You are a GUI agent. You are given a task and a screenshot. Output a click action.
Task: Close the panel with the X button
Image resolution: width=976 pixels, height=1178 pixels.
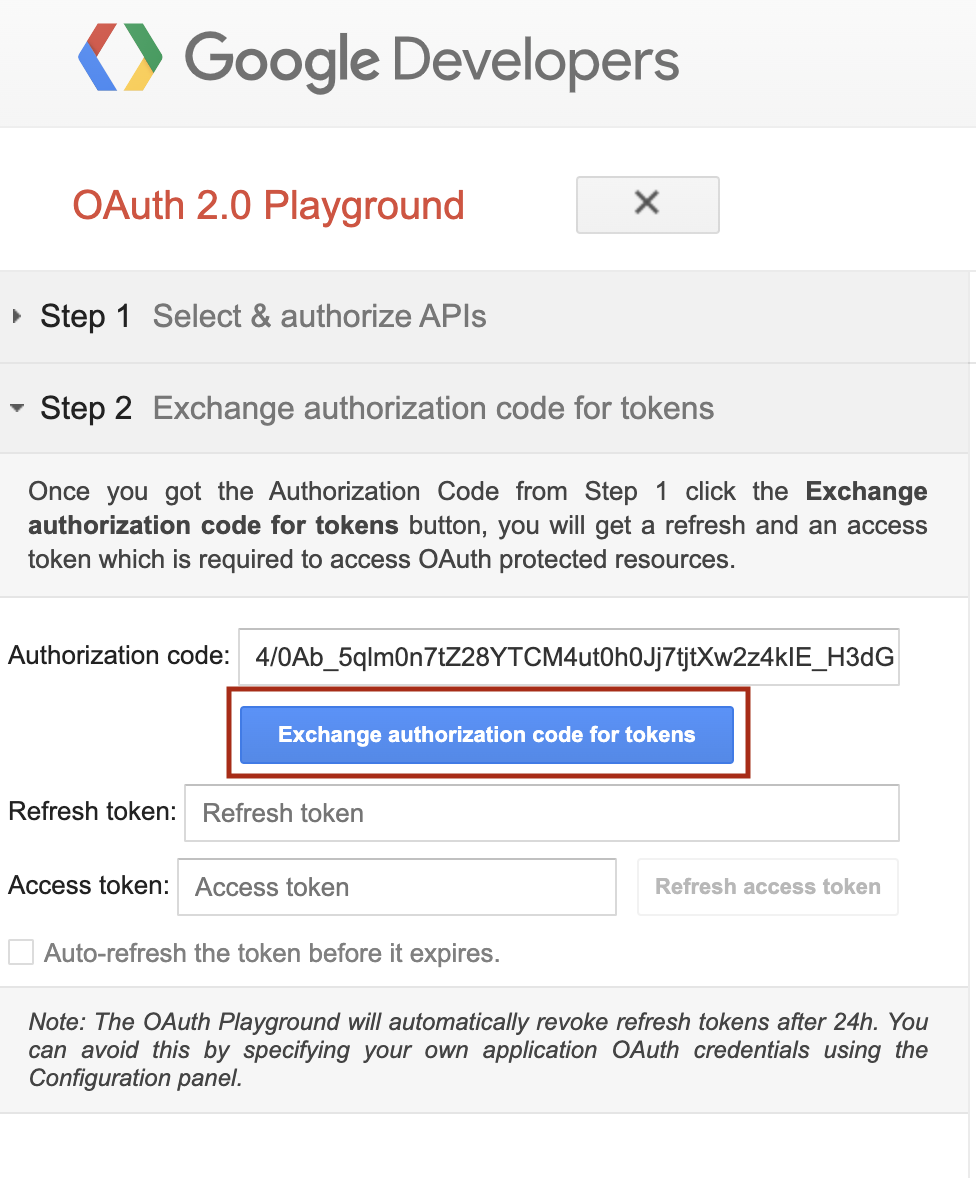pos(647,204)
